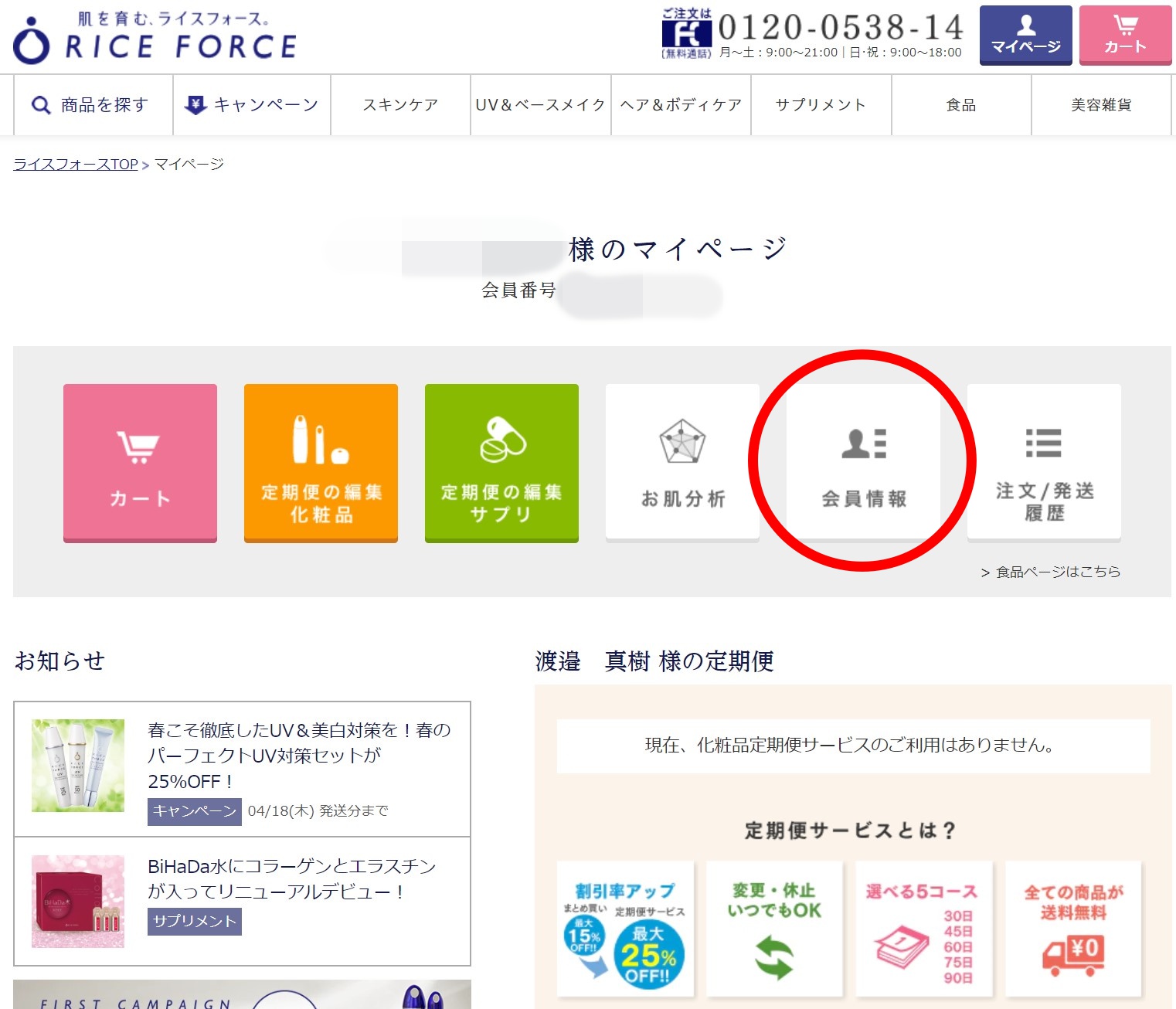Expand the キャンペーン menu
This screenshot has width=1176, height=1009.
point(252,105)
